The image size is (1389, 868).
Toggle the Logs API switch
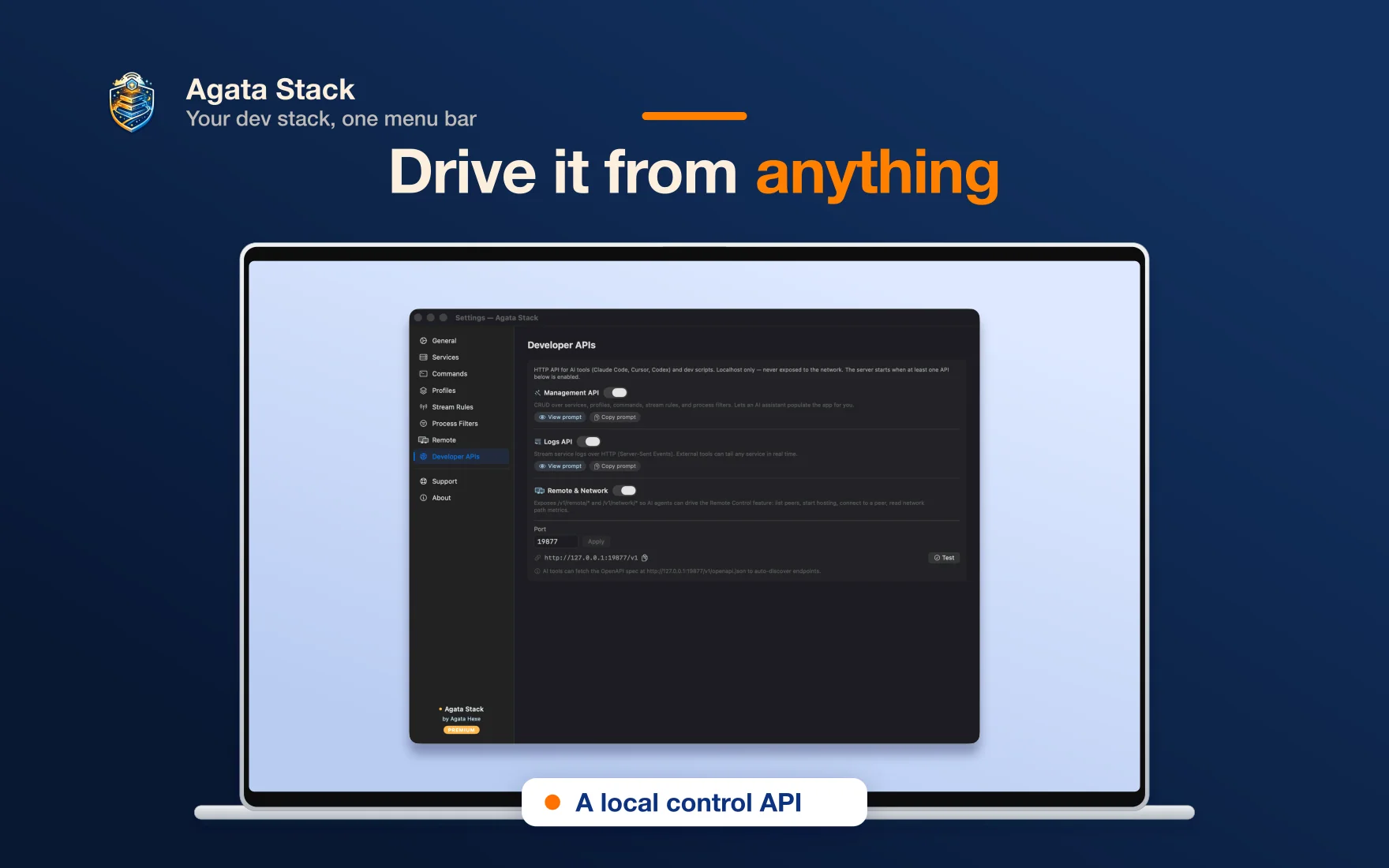click(x=590, y=442)
